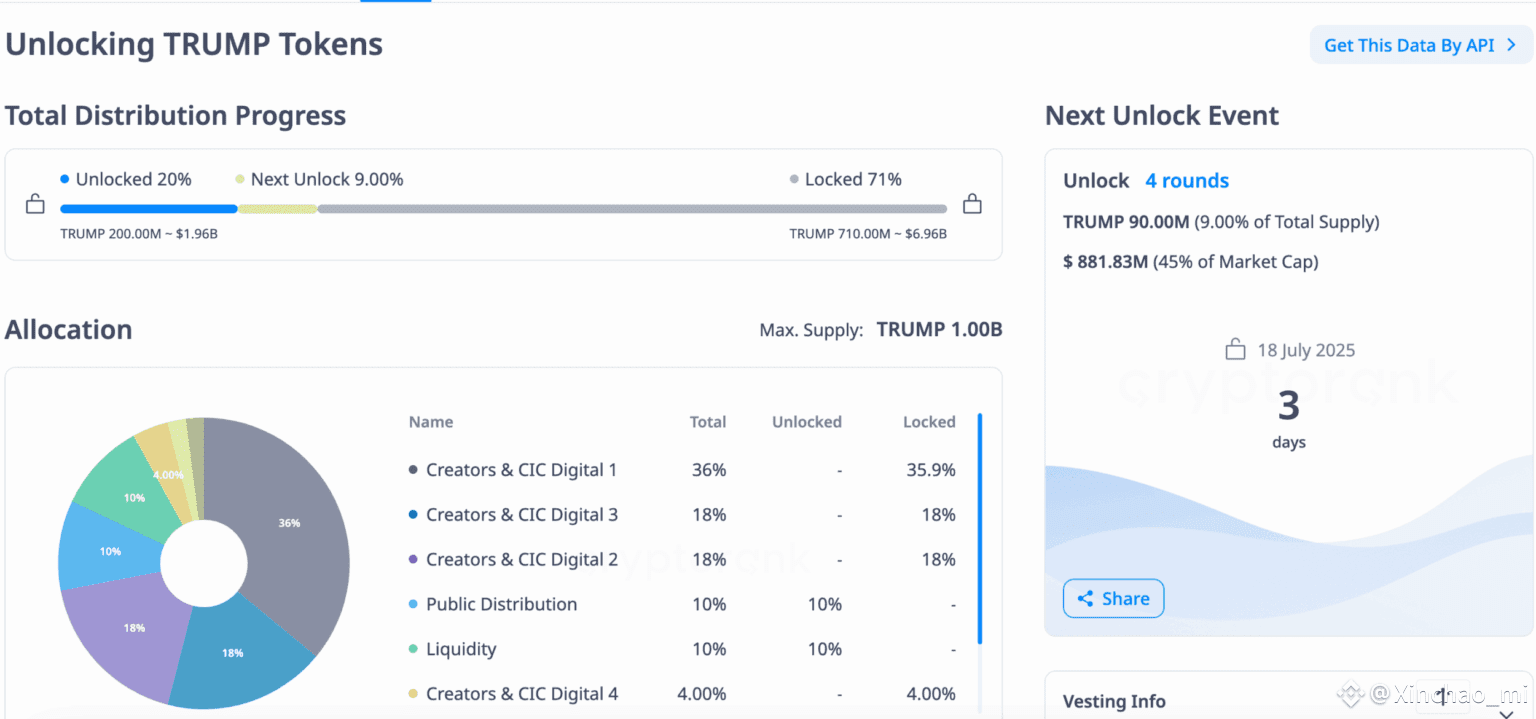Click the Total column header
The height and width of the screenshot is (719, 1536).
pyautogui.click(x=708, y=422)
